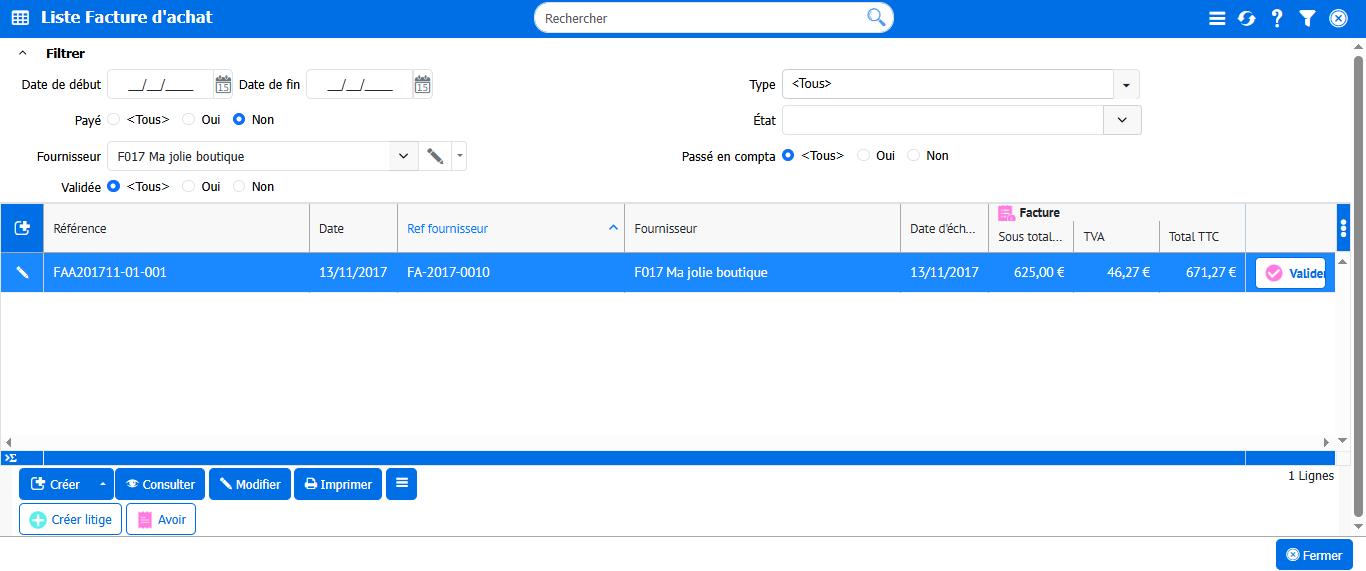Open the hamburger menu in title bar
The height and width of the screenshot is (571, 1366).
pyautogui.click(x=1217, y=18)
